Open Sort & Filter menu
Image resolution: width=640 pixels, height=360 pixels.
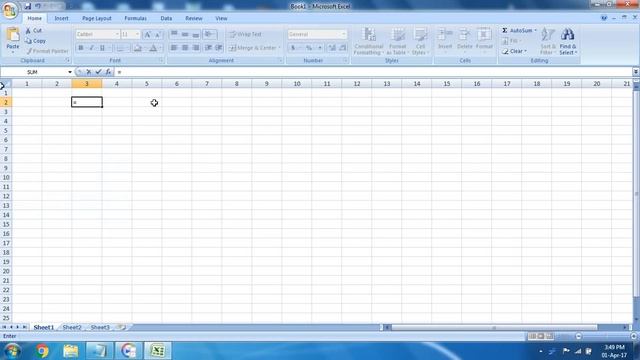[x=547, y=41]
